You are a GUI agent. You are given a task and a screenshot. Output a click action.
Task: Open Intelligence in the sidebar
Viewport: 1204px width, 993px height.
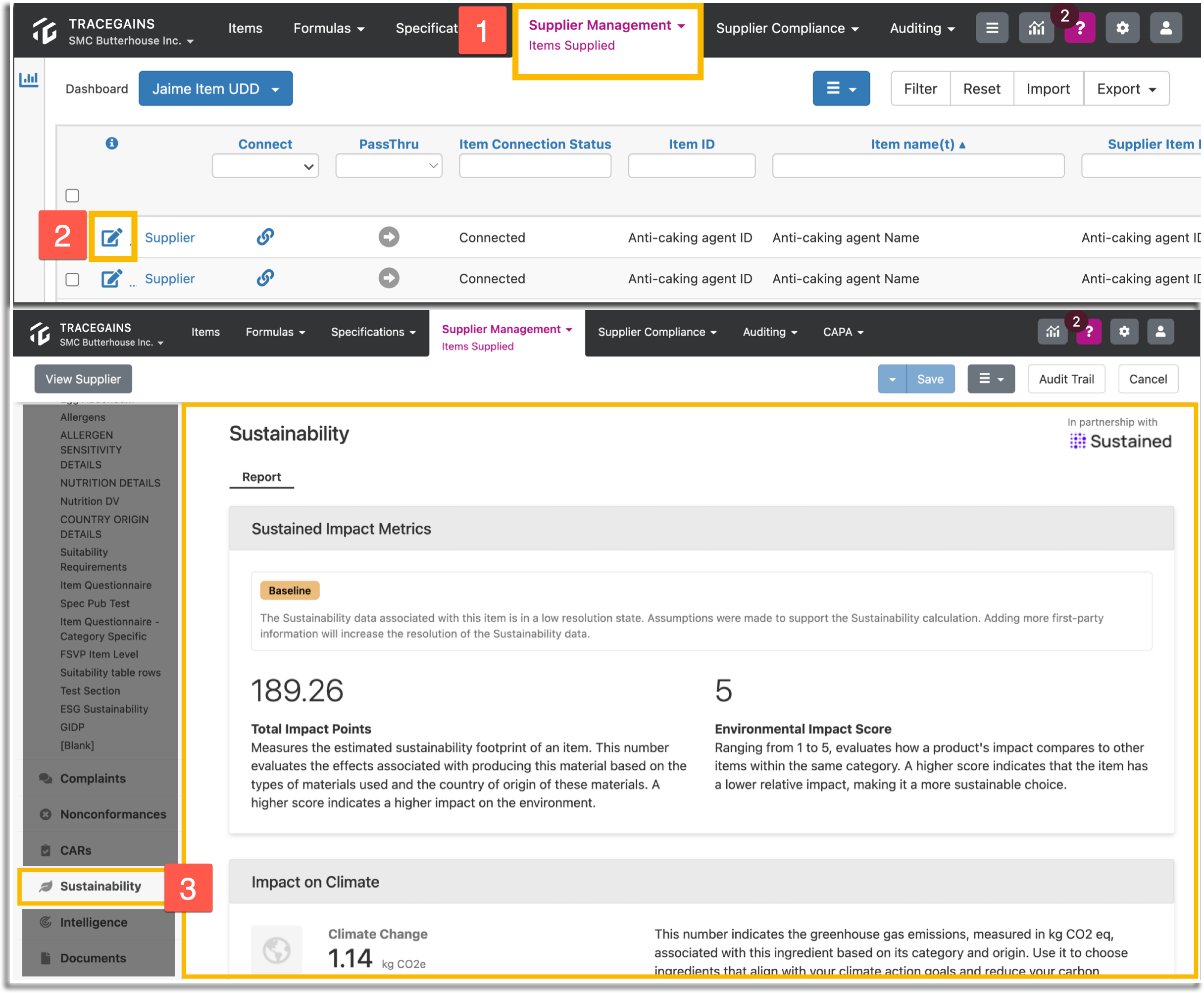(94, 922)
